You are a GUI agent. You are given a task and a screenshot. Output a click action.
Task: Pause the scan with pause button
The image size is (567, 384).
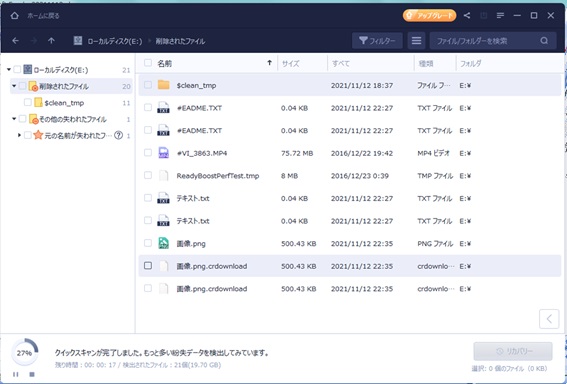pyautogui.click(x=16, y=374)
